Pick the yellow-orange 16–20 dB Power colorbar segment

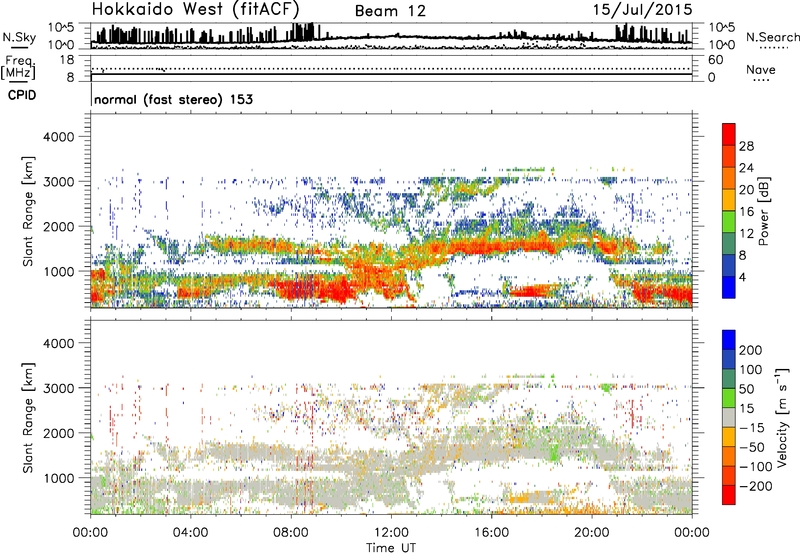coord(729,200)
